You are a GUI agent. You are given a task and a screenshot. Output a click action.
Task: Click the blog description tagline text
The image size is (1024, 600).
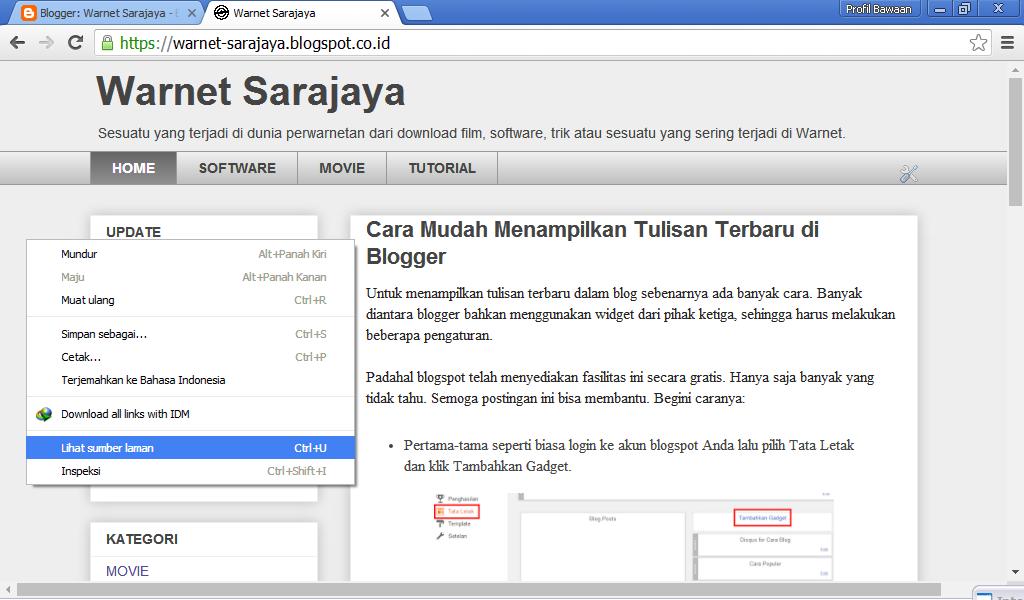(472, 134)
